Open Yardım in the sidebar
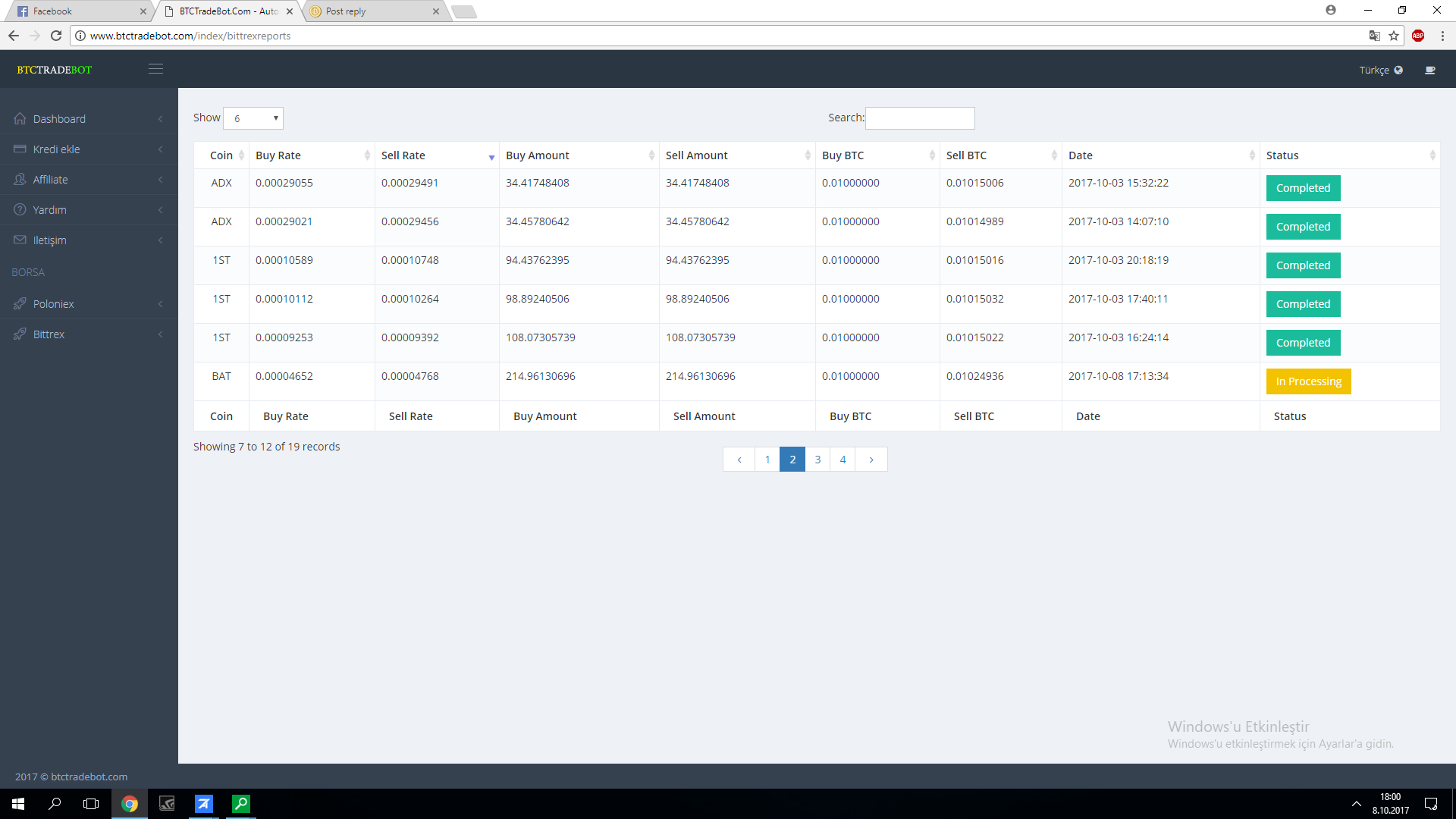1456x819 pixels. [89, 210]
